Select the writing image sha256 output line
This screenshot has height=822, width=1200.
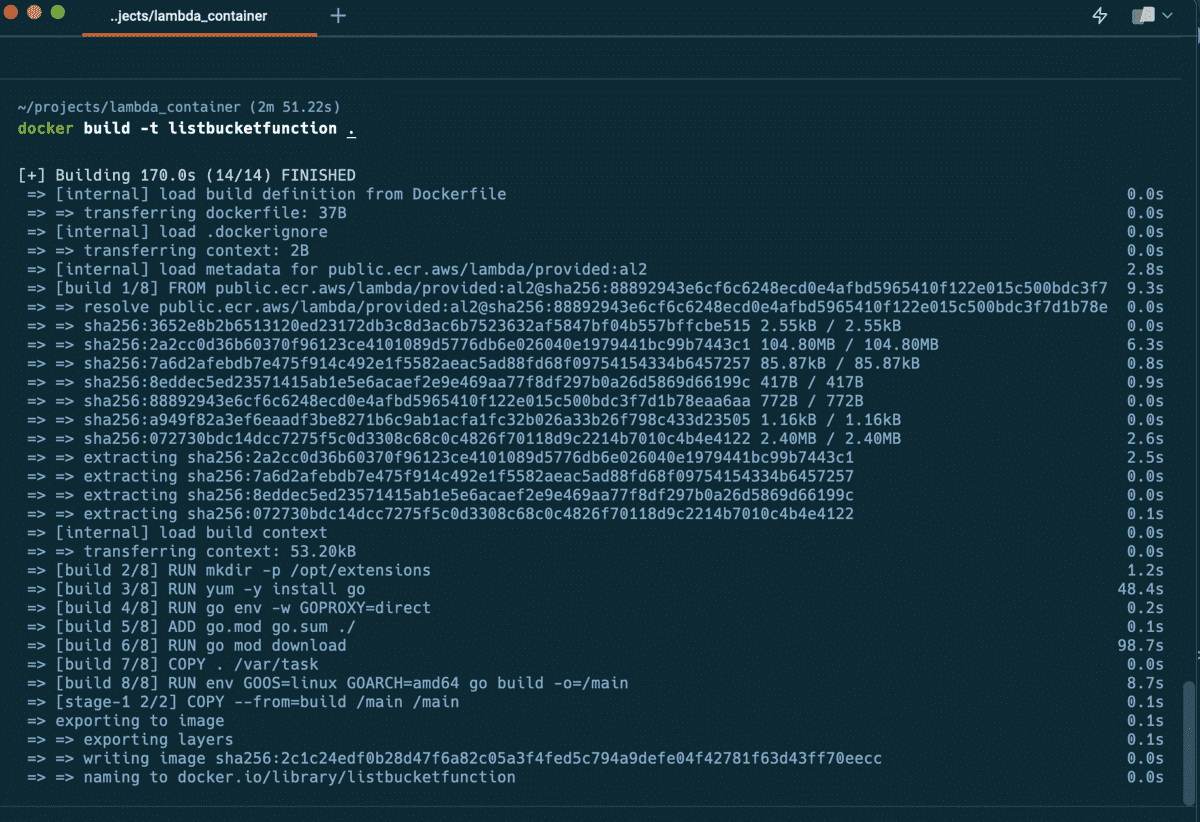coord(450,758)
